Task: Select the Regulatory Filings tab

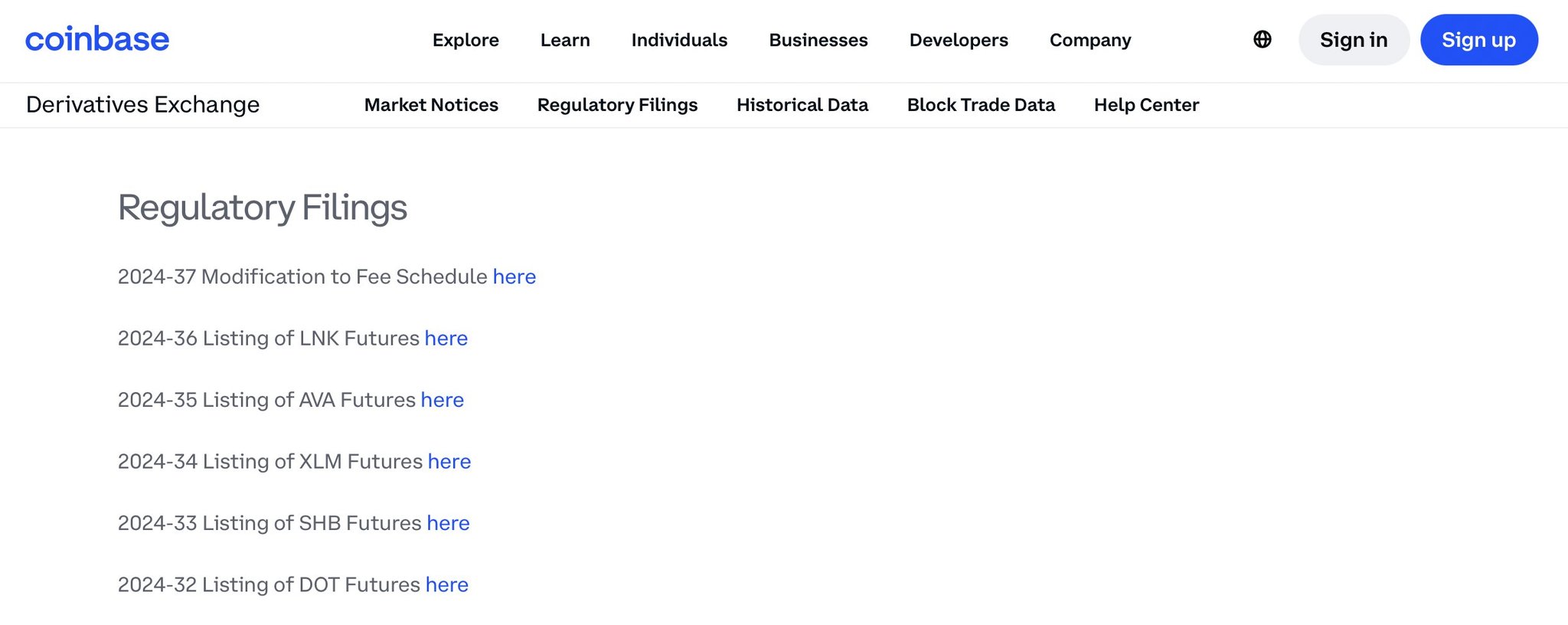Action: click(617, 105)
